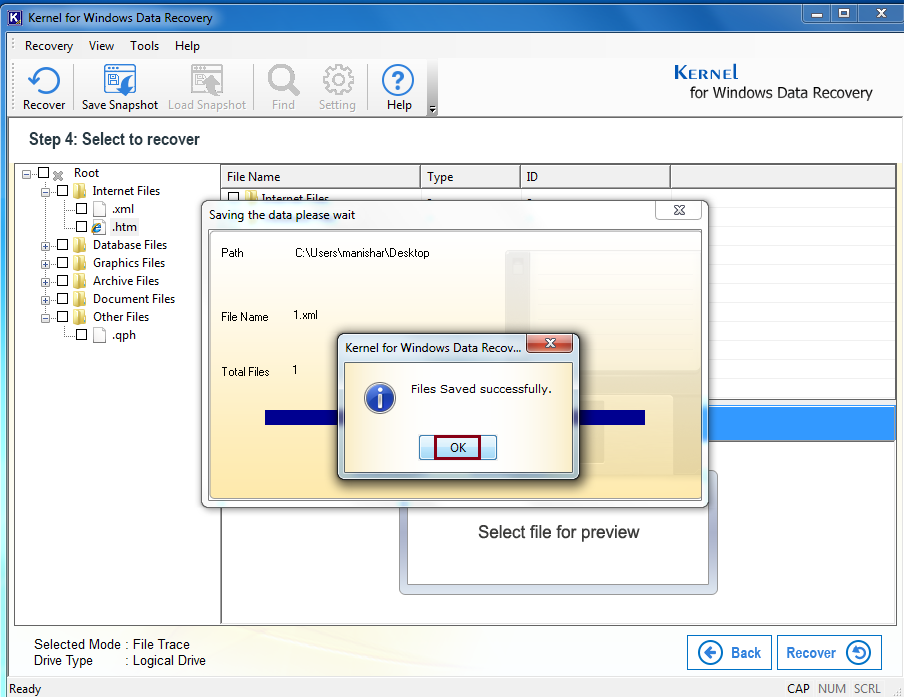Click the Other Files folder icon
The width and height of the screenshot is (904, 697).
point(80,317)
